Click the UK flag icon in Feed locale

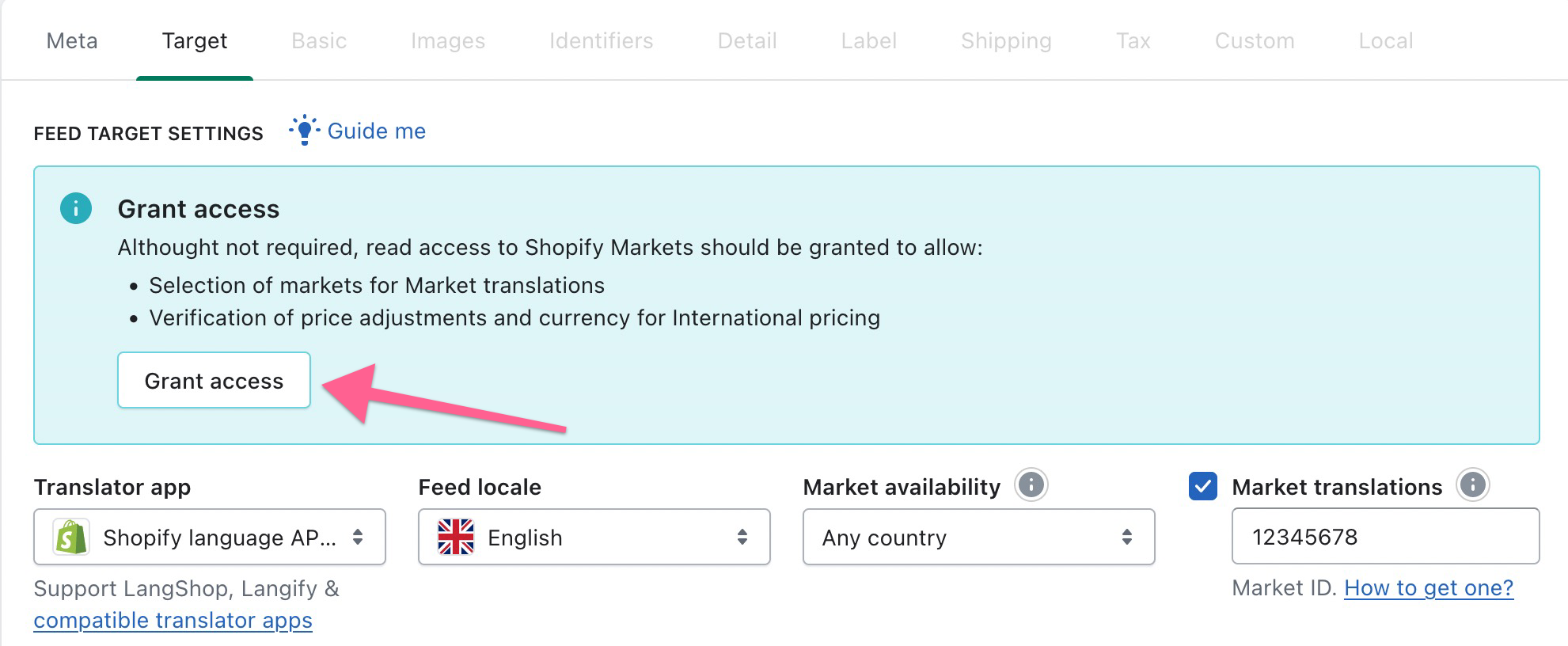pos(456,537)
